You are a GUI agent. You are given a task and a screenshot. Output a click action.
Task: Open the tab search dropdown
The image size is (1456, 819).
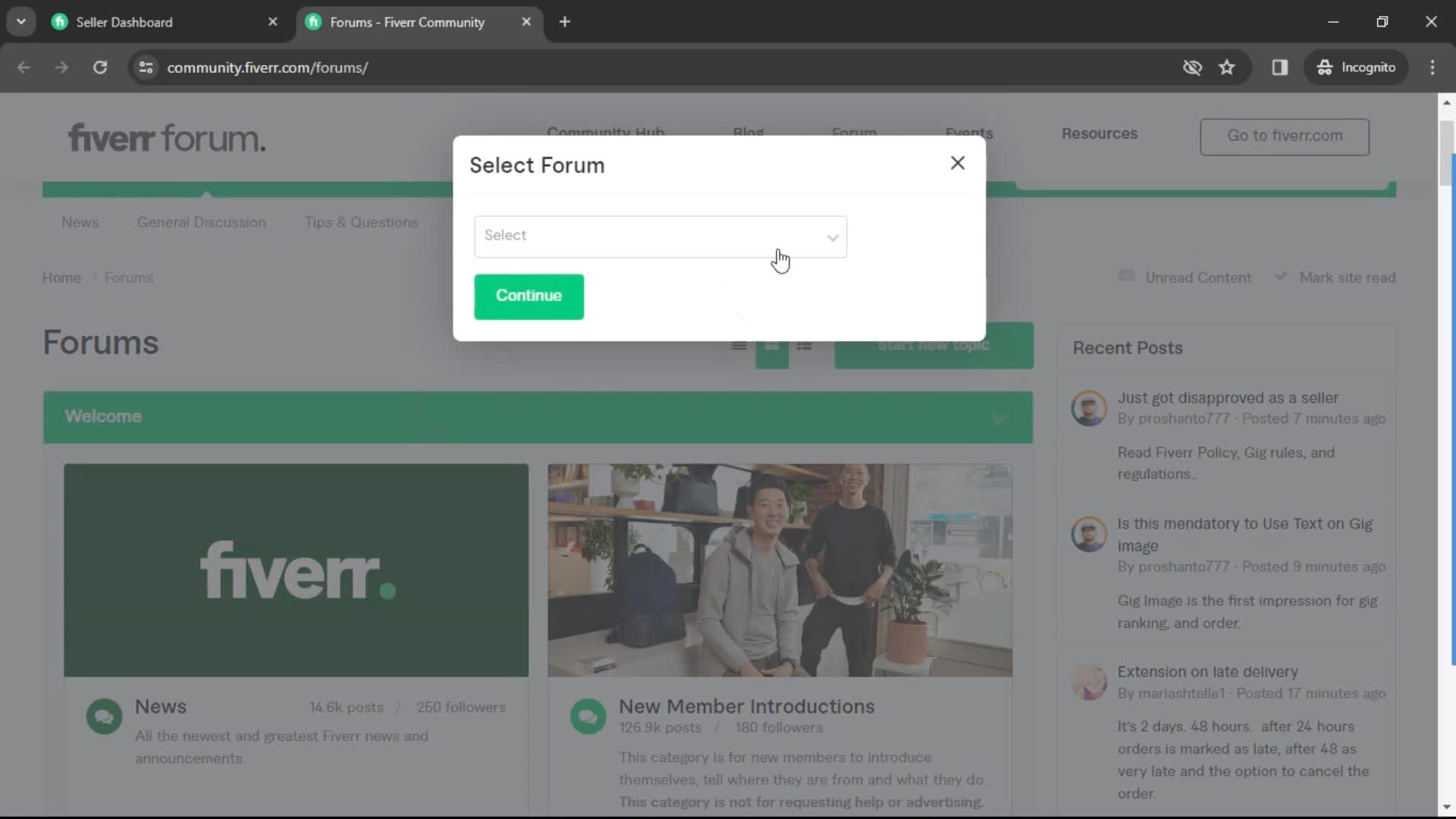[x=21, y=22]
